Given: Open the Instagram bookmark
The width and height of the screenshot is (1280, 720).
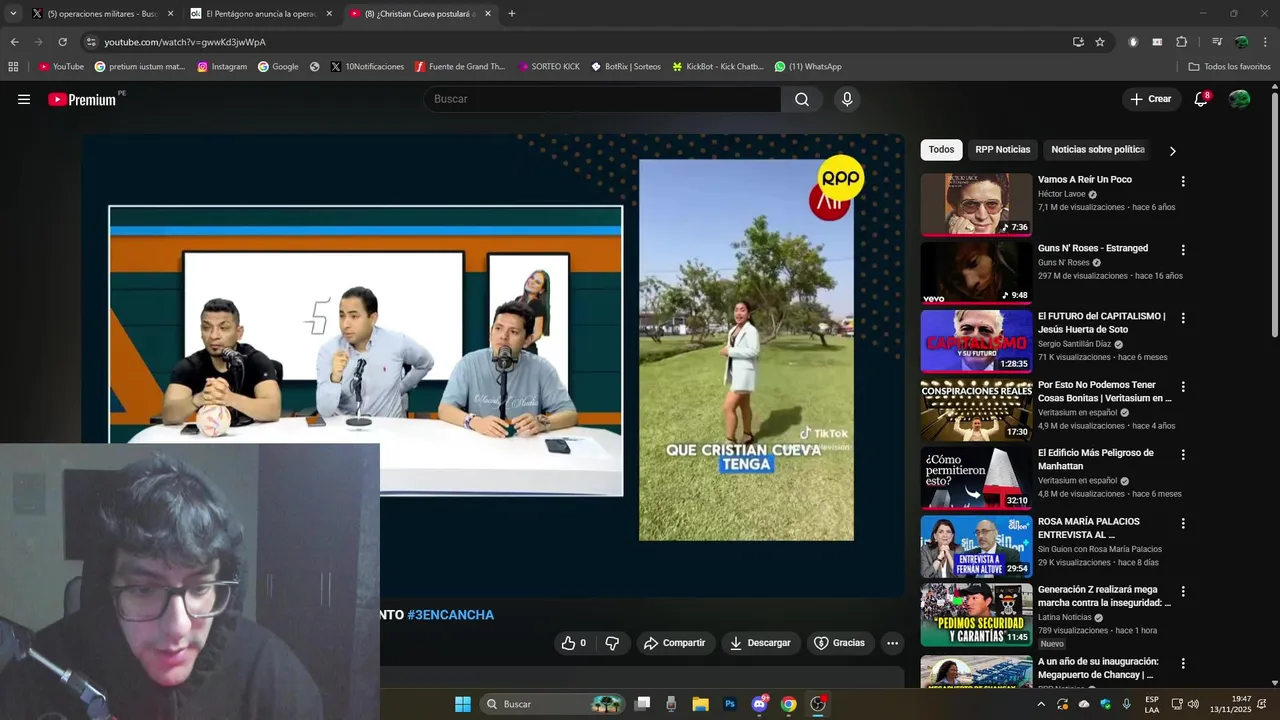Looking at the screenshot, I should click(222, 67).
